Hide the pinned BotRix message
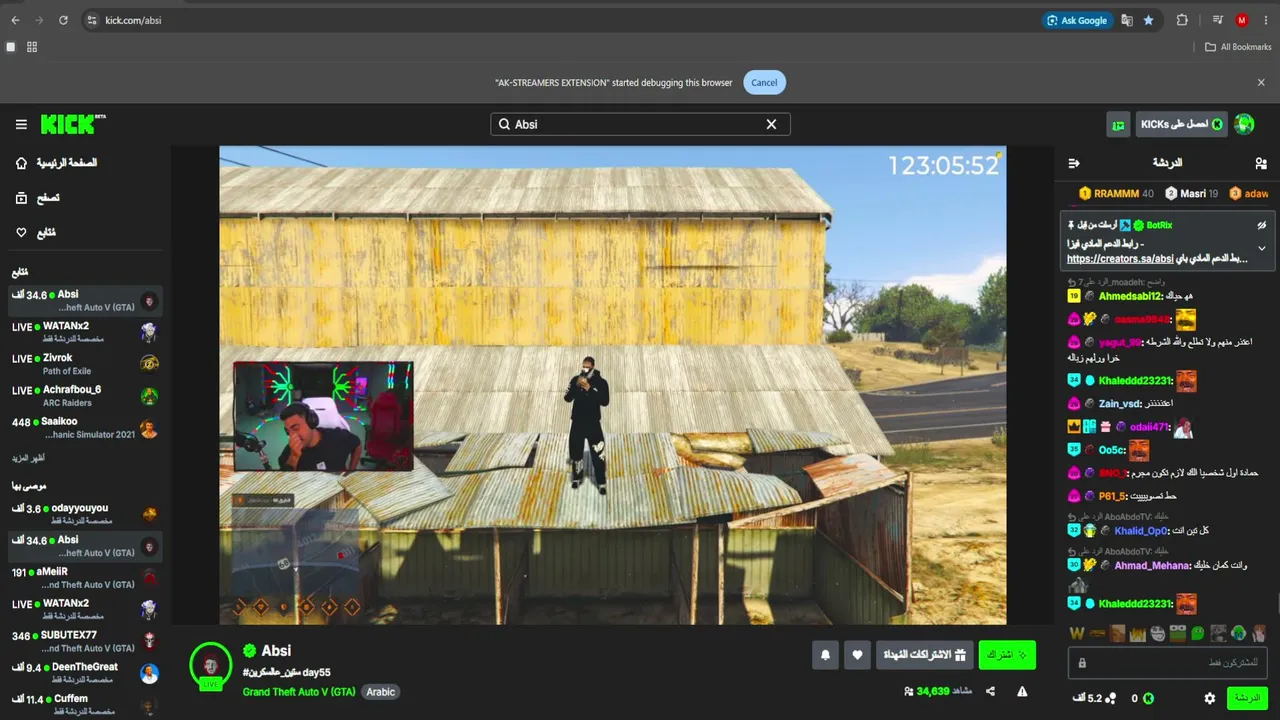This screenshot has width=1280, height=720. (x=1262, y=226)
